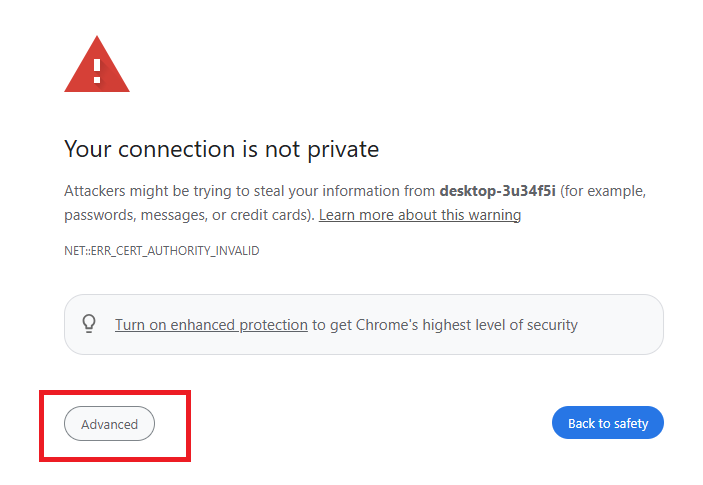This screenshot has width=703, height=485.
Task: Click the white exclamation mark inside triangle
Action: [x=97, y=71]
